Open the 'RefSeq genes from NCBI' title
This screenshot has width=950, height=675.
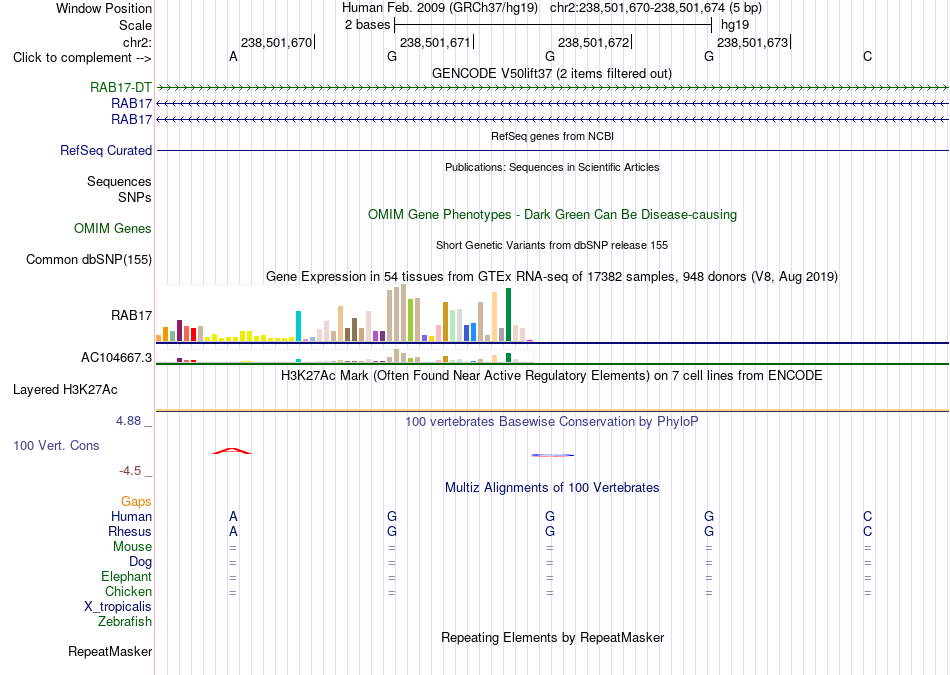coord(553,136)
